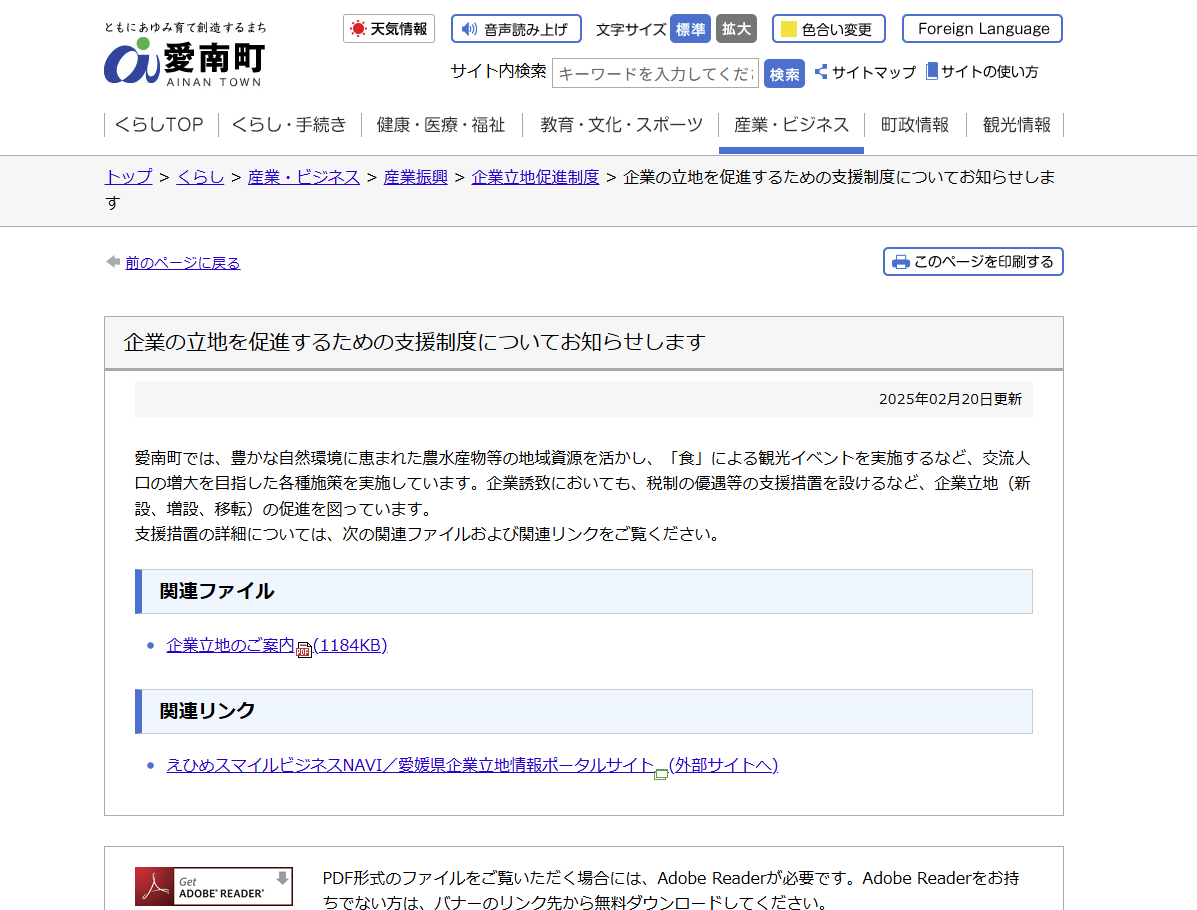
Task: Click the site usage book icon
Action: (931, 71)
